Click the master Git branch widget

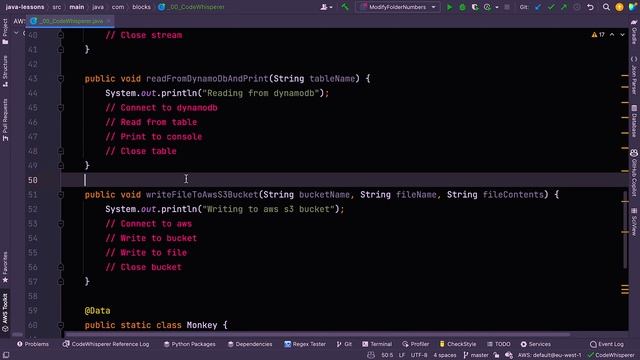coord(476,355)
